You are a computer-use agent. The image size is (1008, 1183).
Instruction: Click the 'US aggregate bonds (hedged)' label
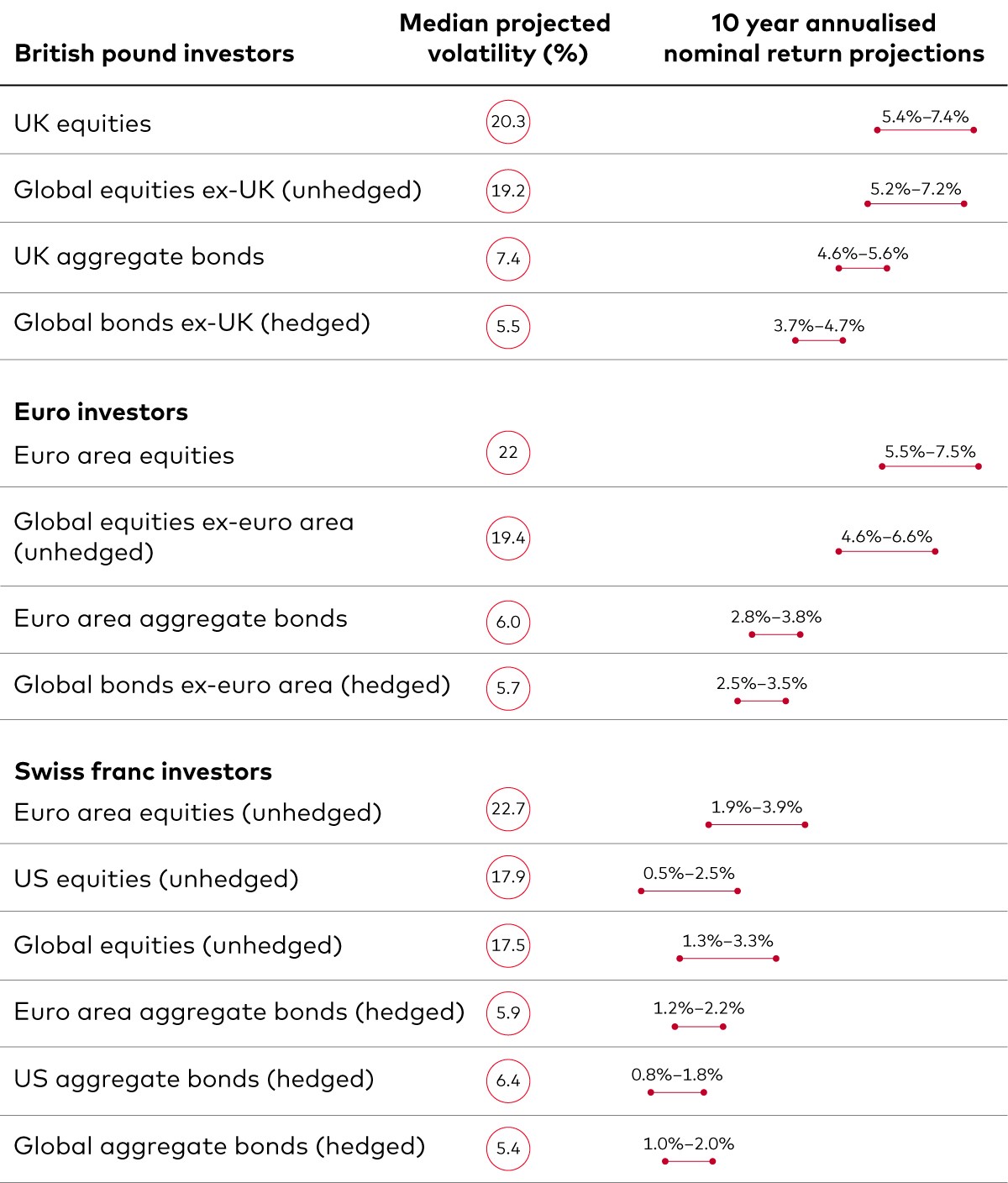194,1079
